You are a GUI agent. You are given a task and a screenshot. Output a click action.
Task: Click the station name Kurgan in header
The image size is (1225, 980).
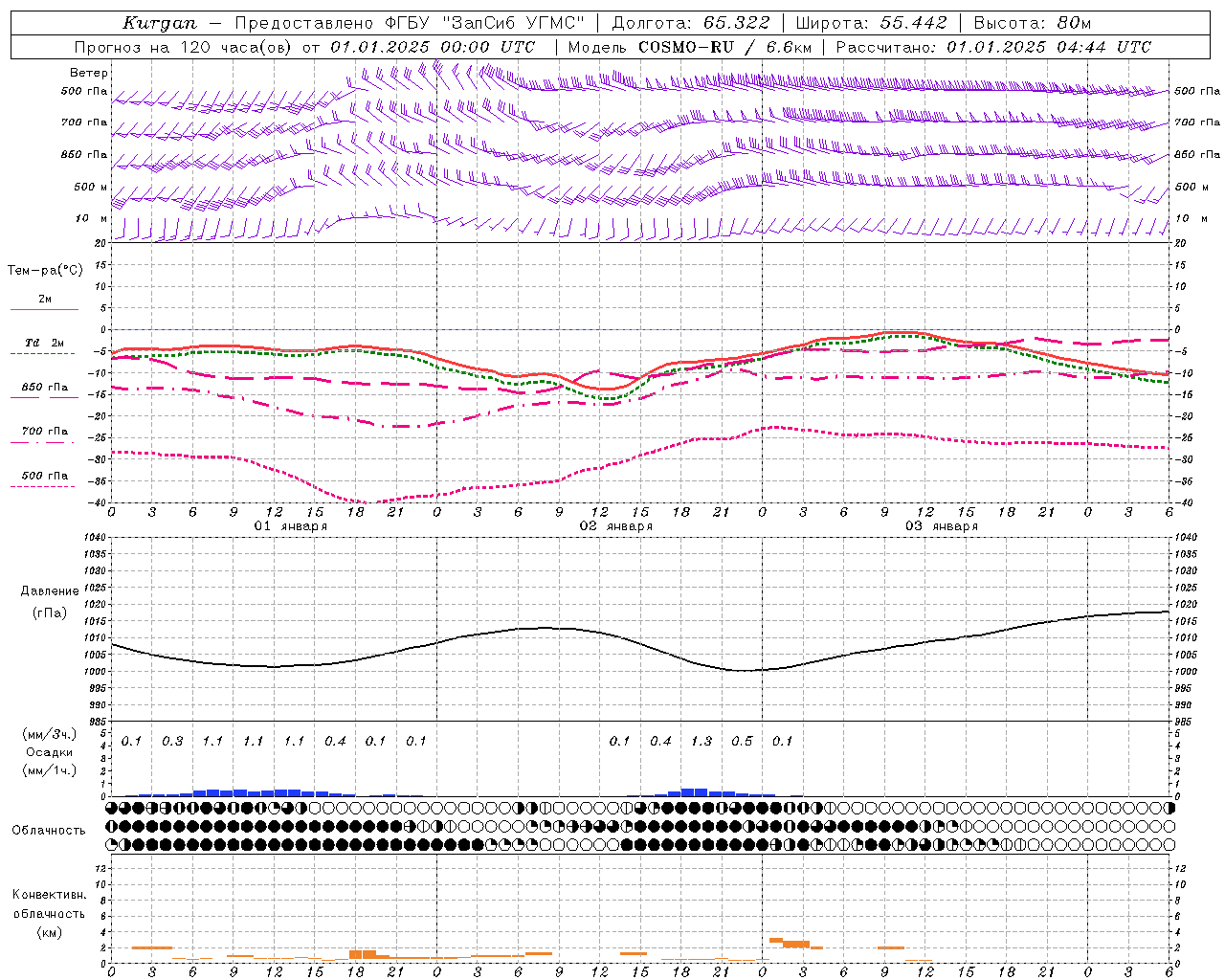coord(160,23)
